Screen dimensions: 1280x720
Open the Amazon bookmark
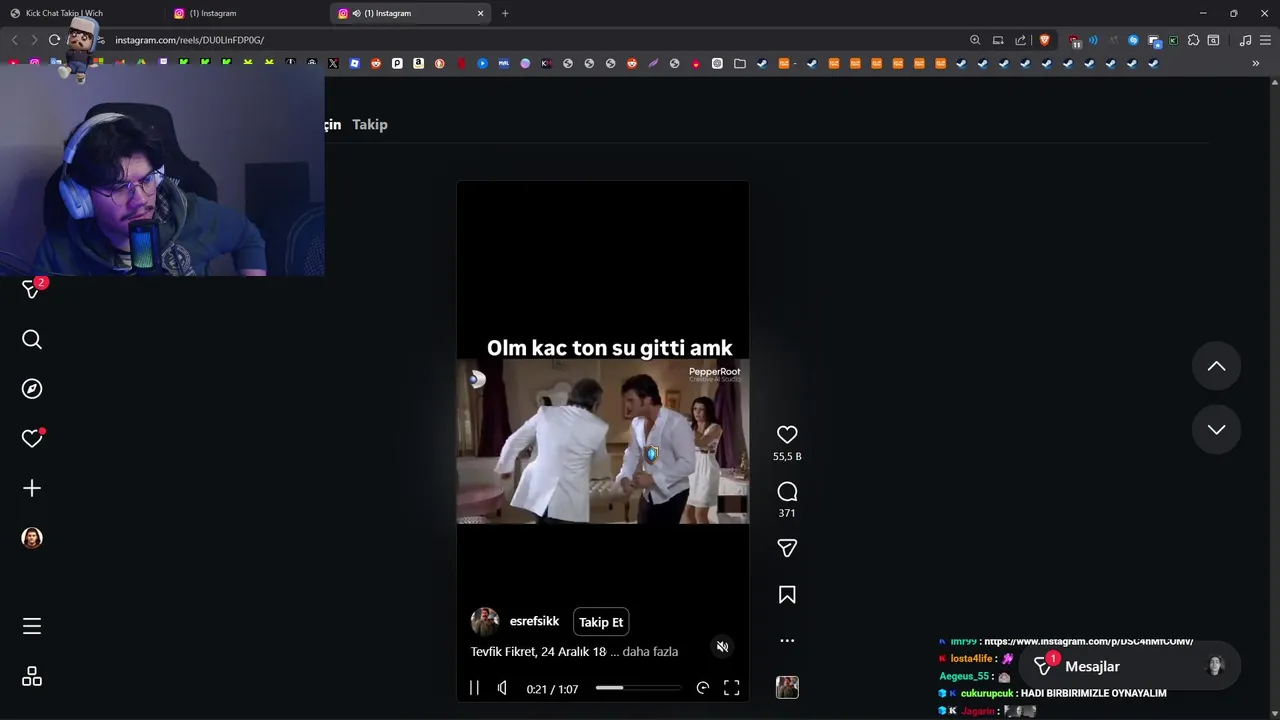click(418, 63)
